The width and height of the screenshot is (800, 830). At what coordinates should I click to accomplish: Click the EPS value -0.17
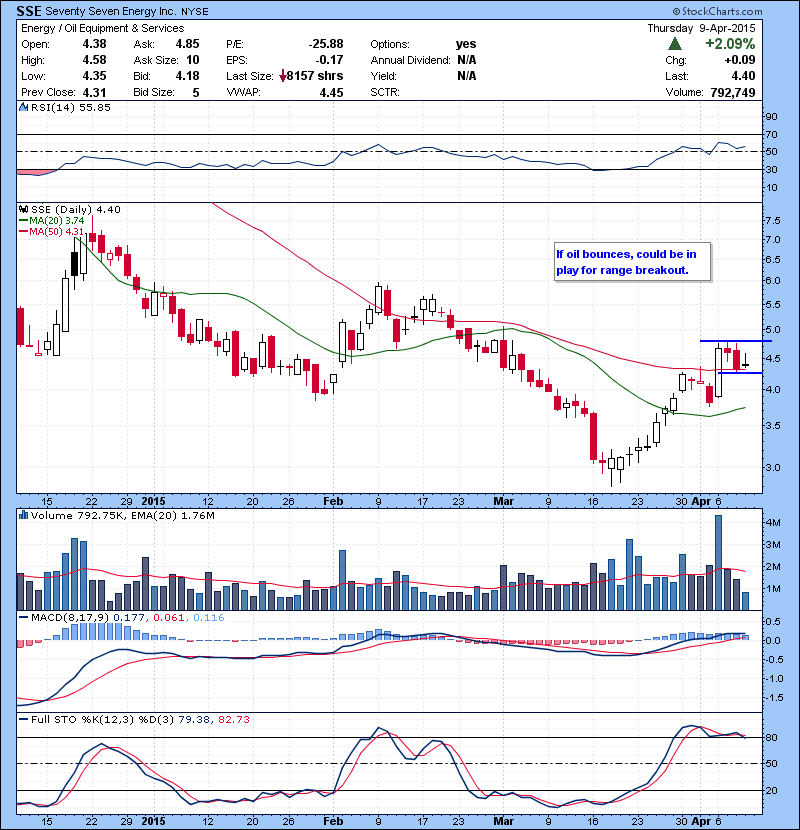tap(329, 60)
